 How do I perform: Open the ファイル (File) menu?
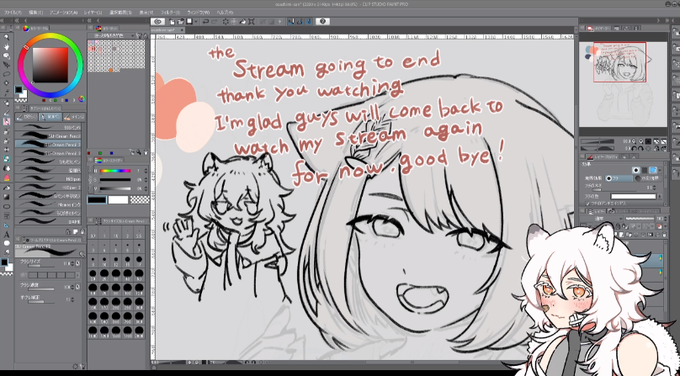click(13, 12)
